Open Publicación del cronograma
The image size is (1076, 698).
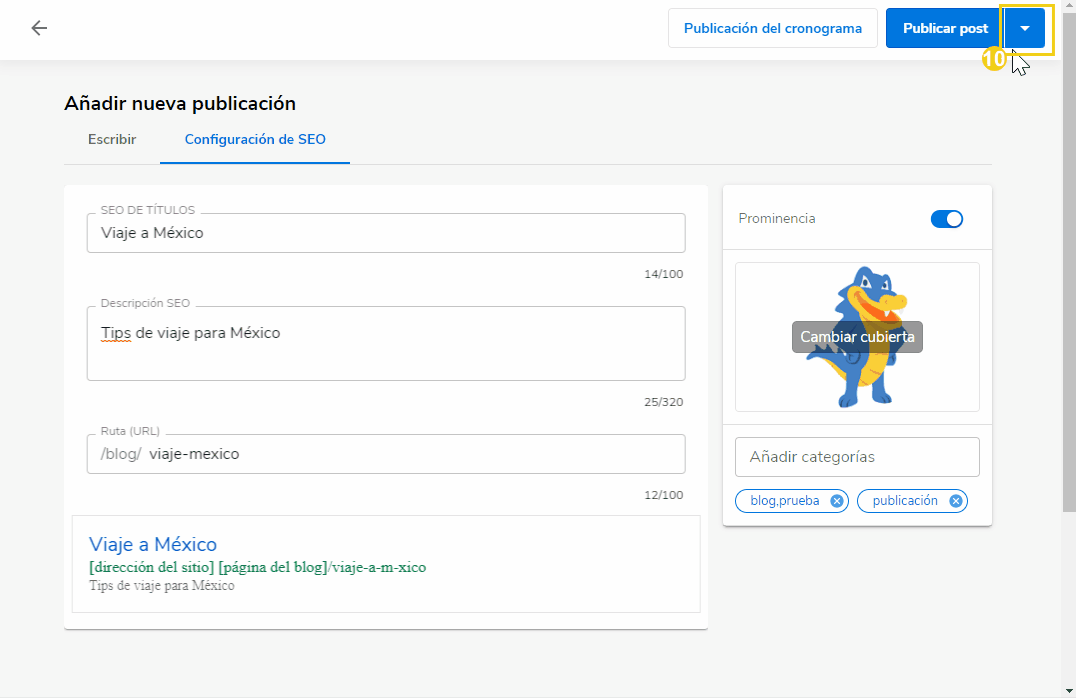[773, 28]
